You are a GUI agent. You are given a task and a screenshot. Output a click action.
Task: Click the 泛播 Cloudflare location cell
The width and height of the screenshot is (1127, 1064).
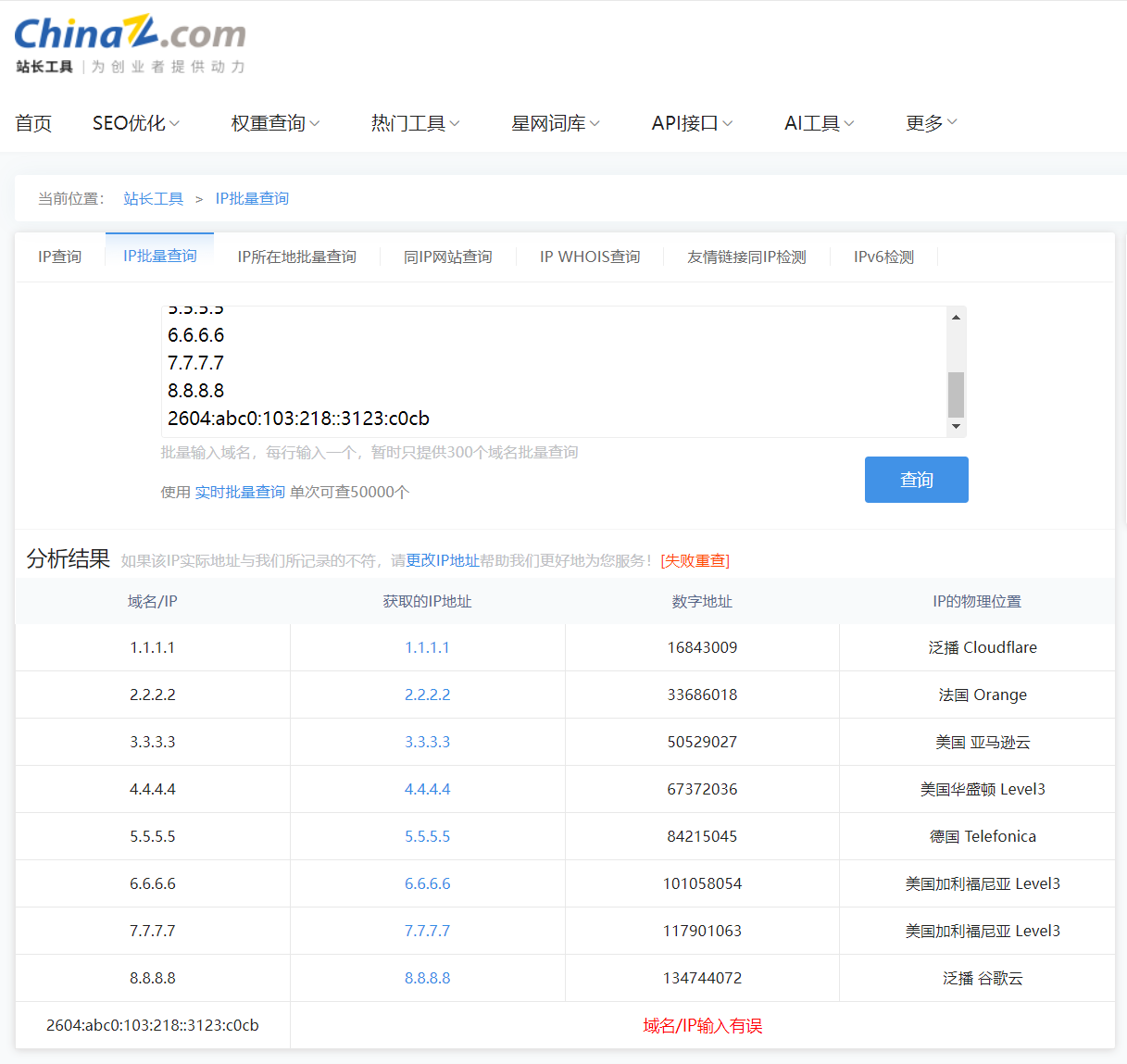point(977,647)
